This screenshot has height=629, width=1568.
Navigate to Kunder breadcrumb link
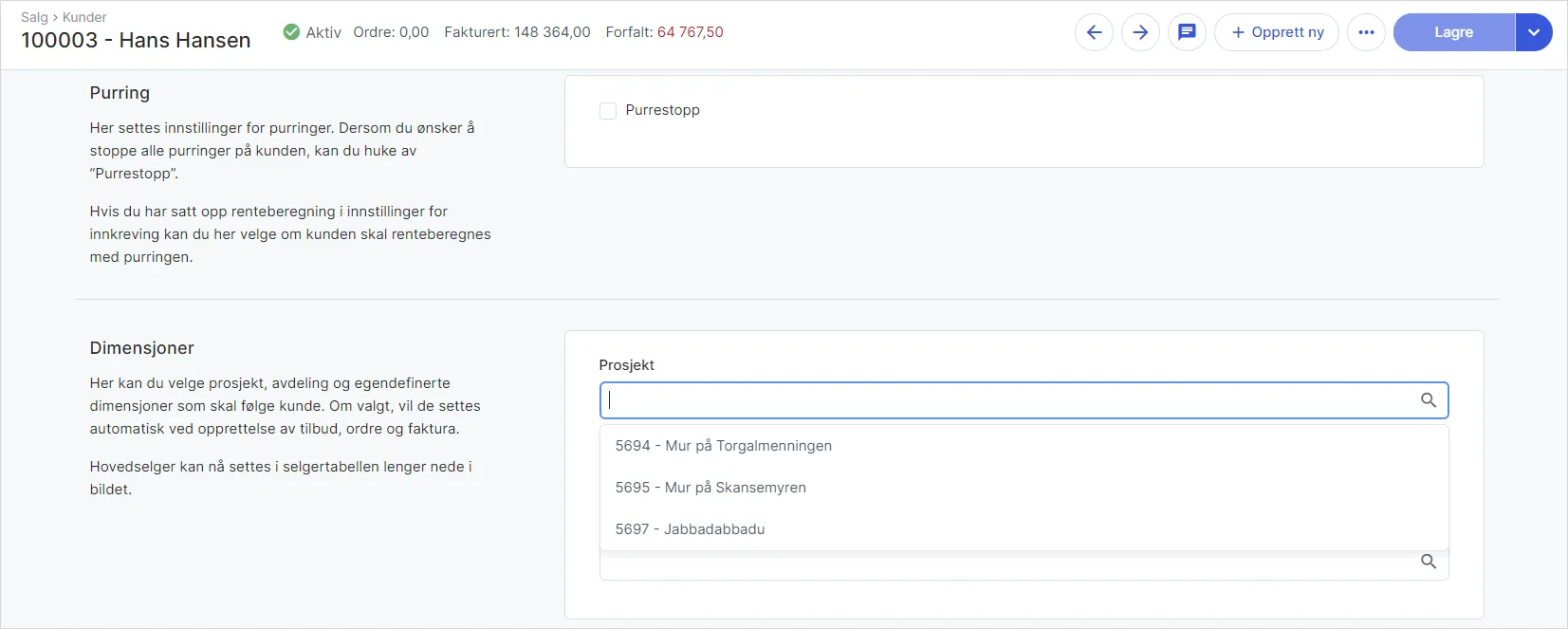click(84, 17)
